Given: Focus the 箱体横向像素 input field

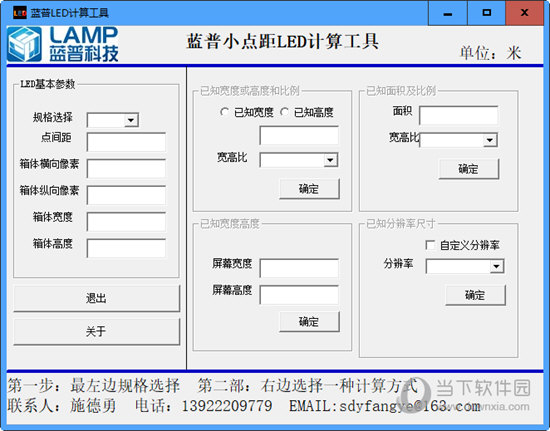Looking at the screenshot, I should pos(126,169).
